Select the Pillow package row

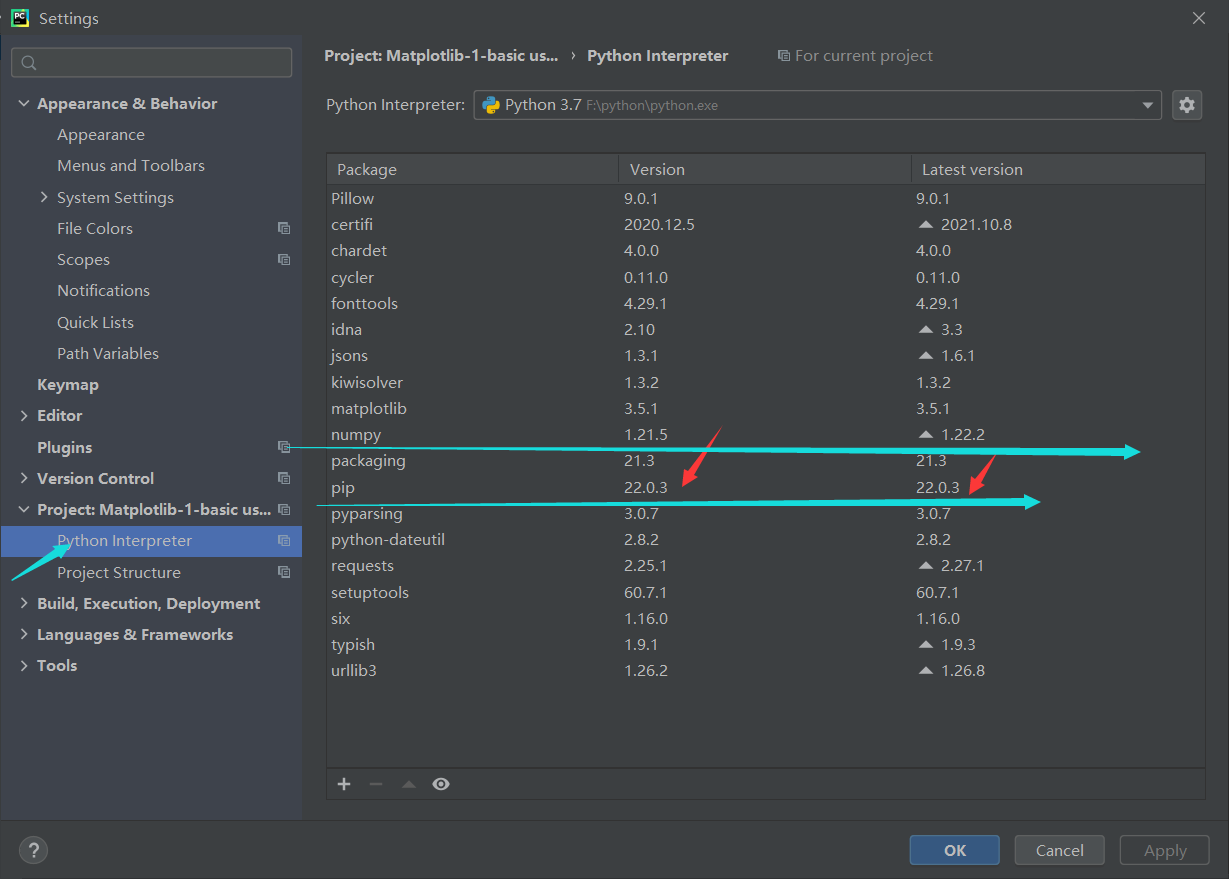766,199
